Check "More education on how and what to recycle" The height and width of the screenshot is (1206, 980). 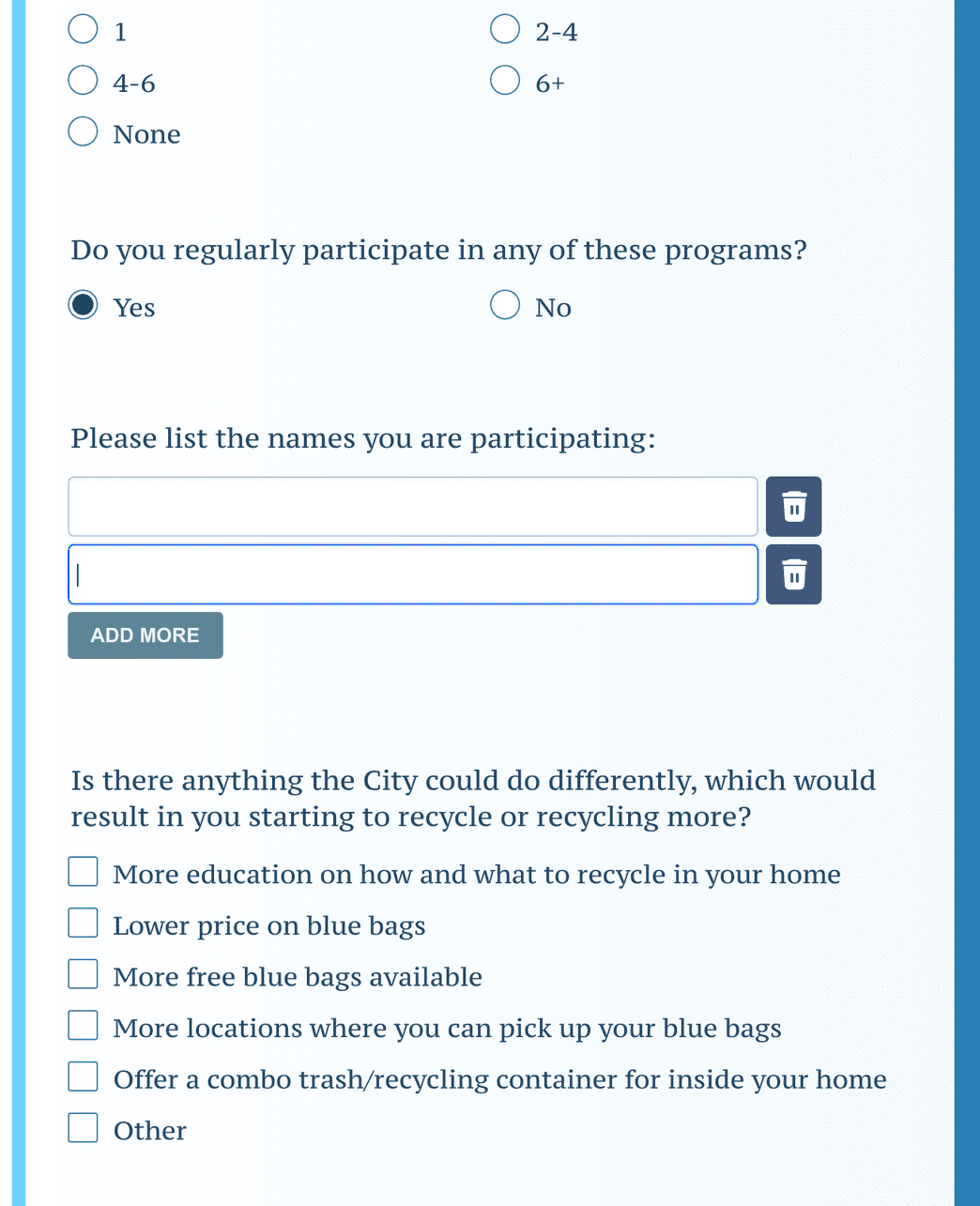(83, 872)
